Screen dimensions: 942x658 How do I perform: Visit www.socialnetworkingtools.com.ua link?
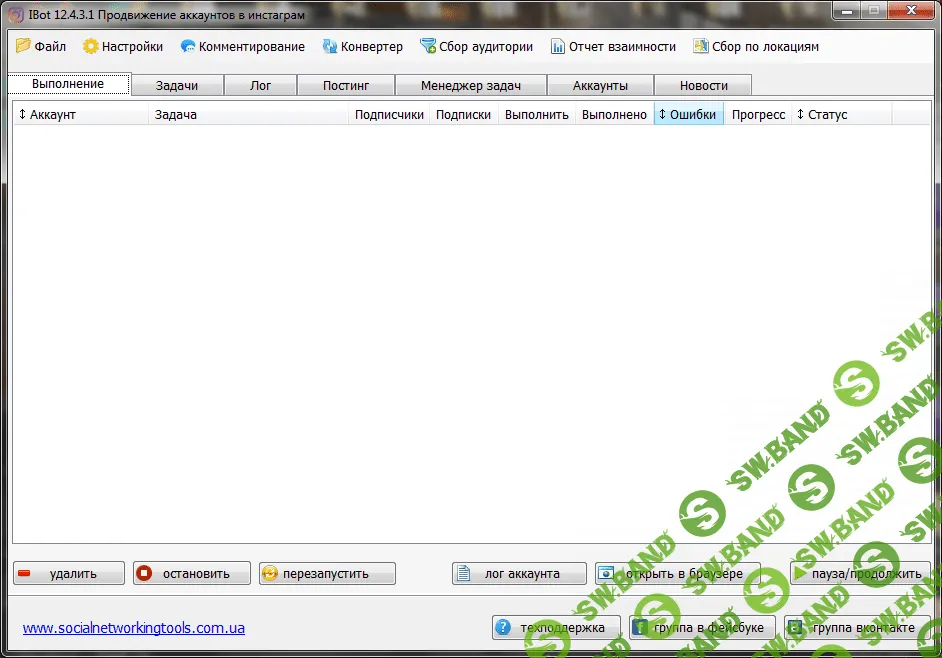coord(133,628)
